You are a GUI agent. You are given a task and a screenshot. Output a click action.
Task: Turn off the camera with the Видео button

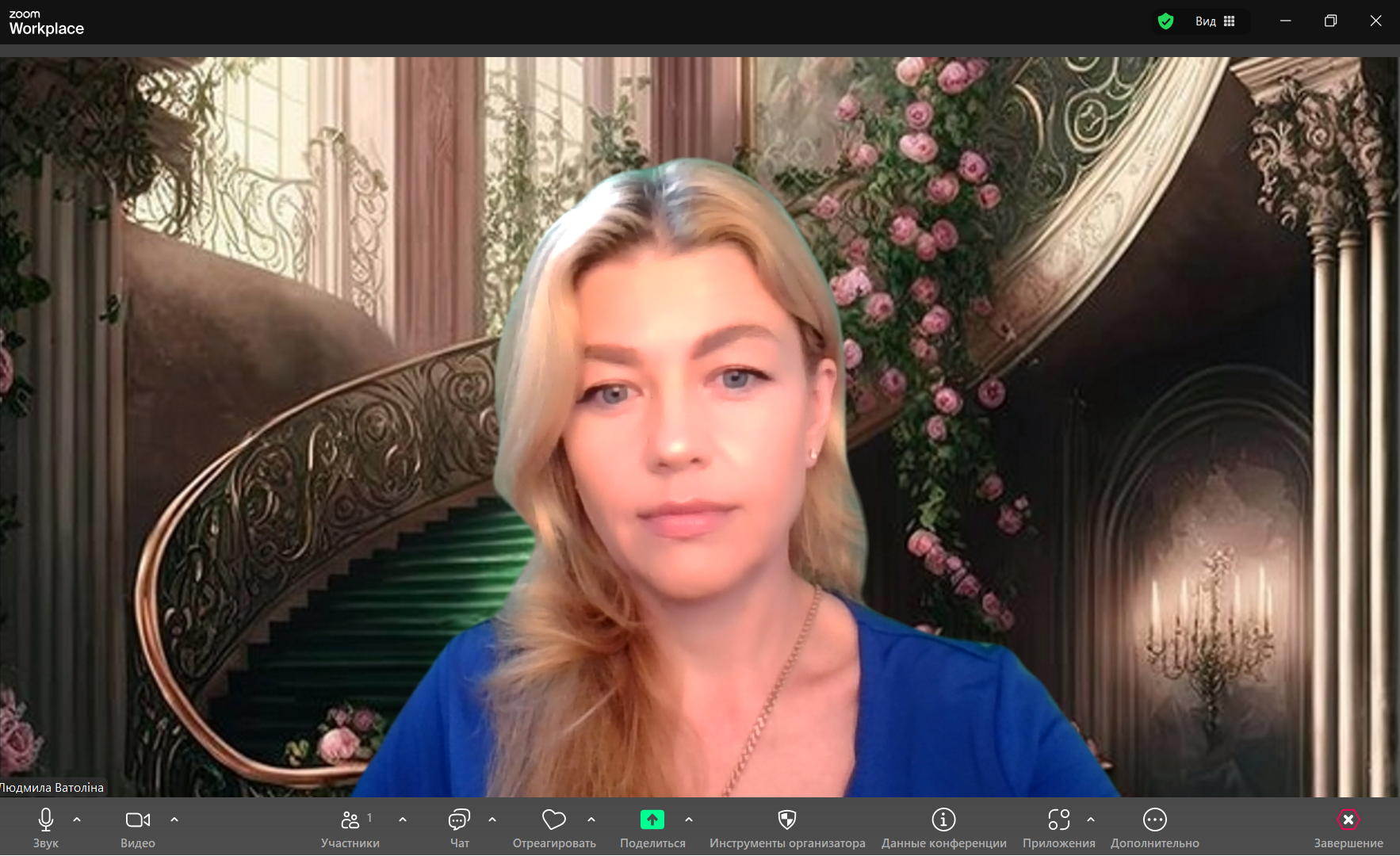pyautogui.click(x=138, y=827)
